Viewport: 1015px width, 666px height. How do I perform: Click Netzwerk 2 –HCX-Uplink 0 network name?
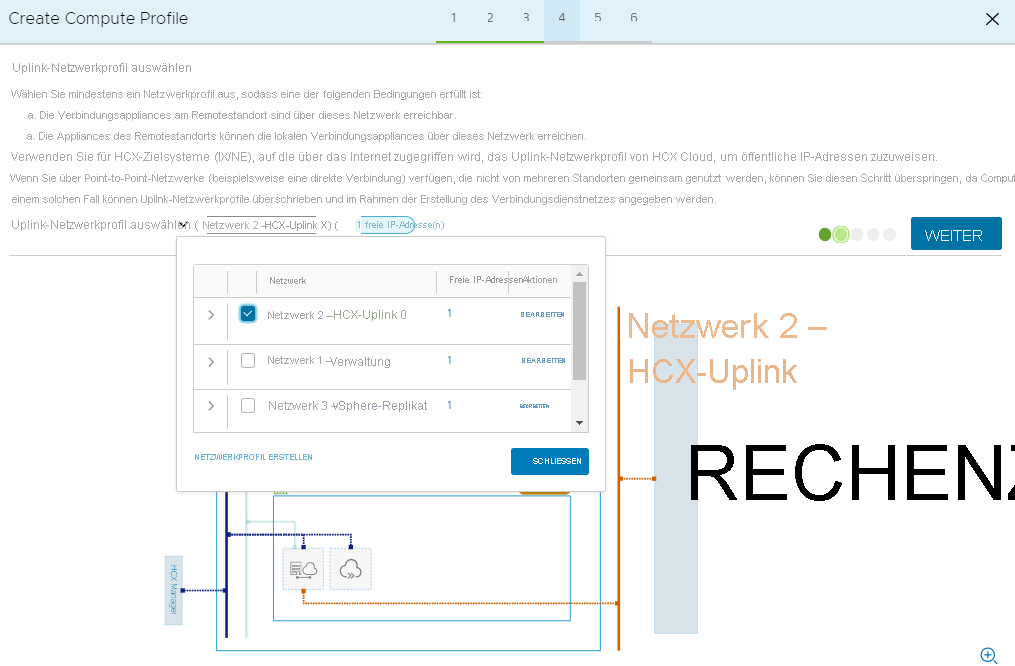pos(337,315)
